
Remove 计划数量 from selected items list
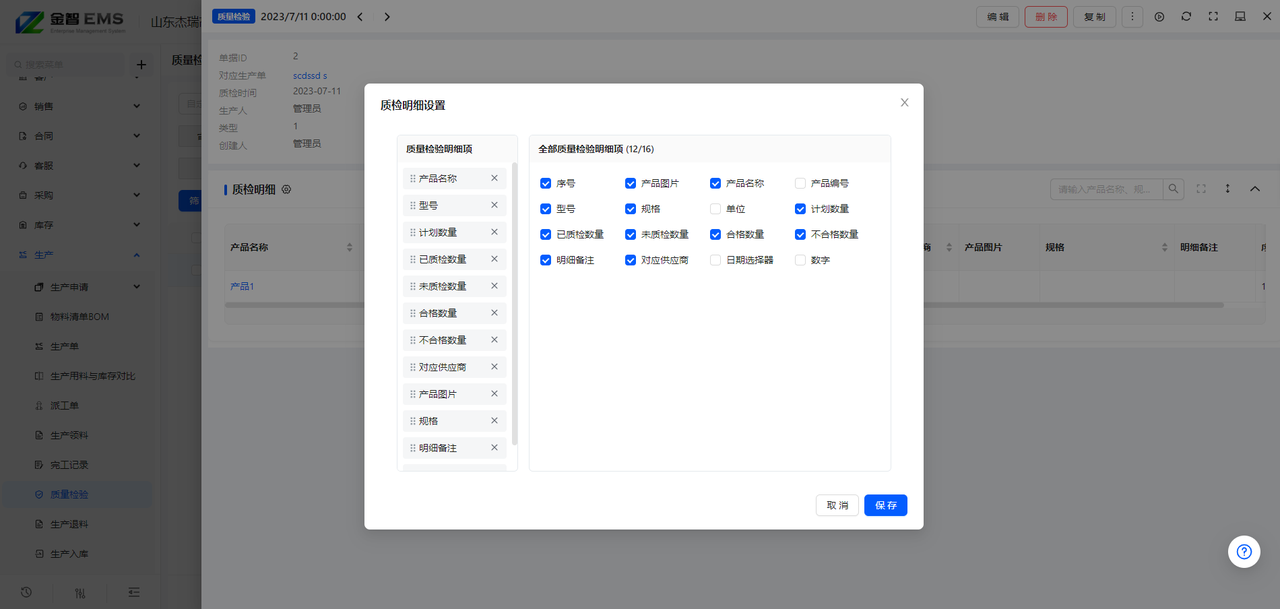click(494, 232)
